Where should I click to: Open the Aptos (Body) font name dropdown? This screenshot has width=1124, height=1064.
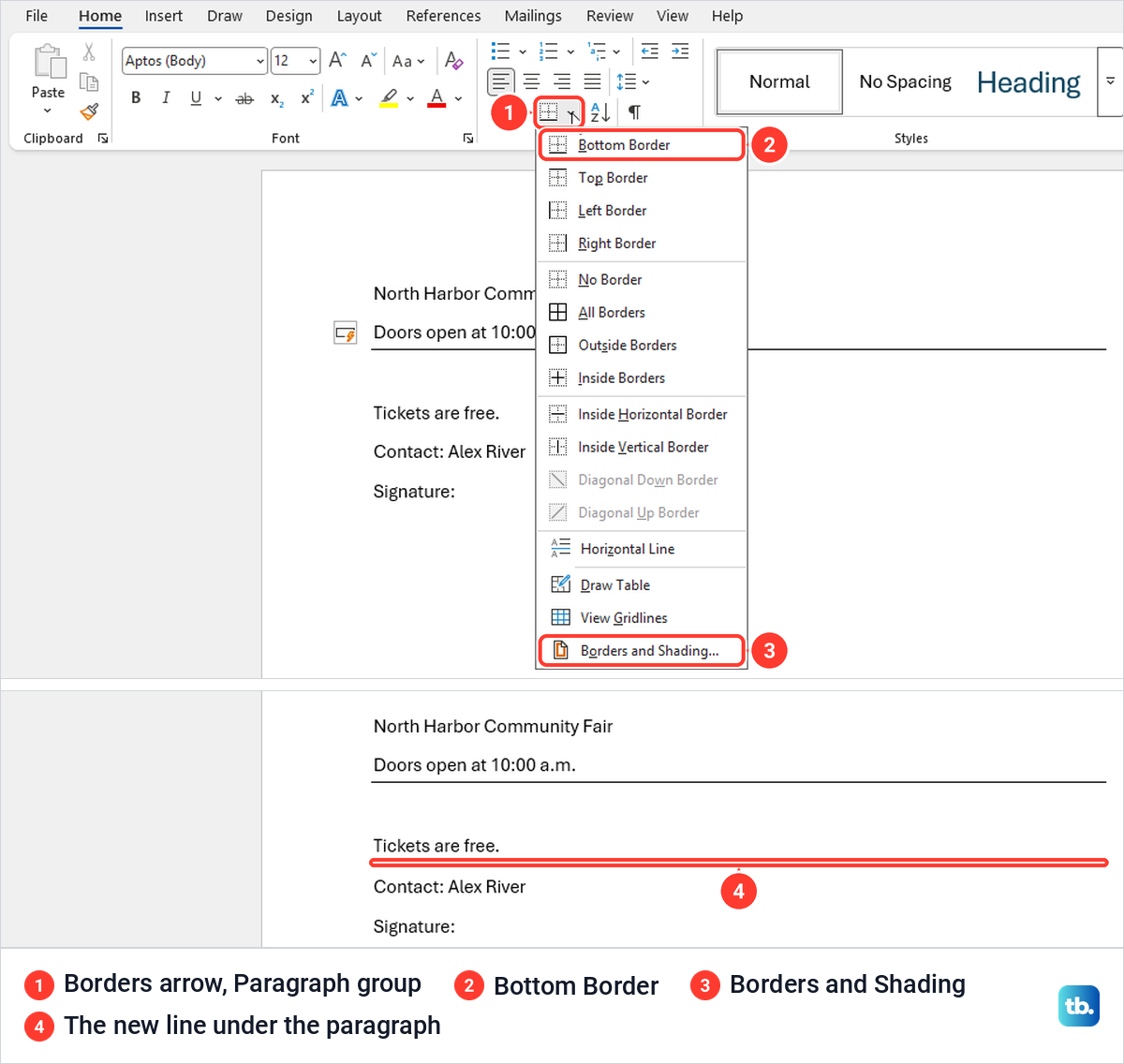click(x=260, y=61)
